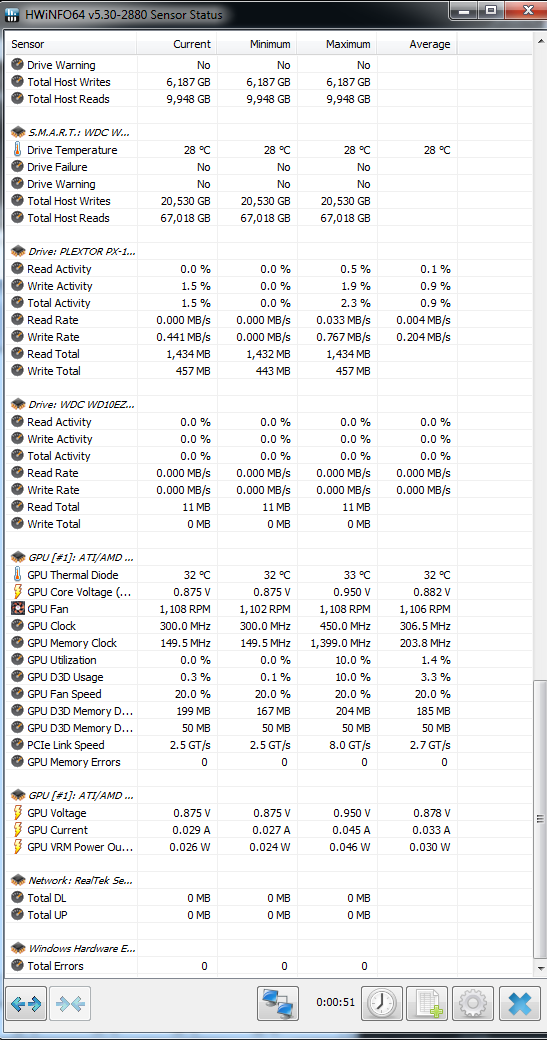Open sensor settings gear button
Viewport: 547px width, 1040px height.
pos(473,1004)
